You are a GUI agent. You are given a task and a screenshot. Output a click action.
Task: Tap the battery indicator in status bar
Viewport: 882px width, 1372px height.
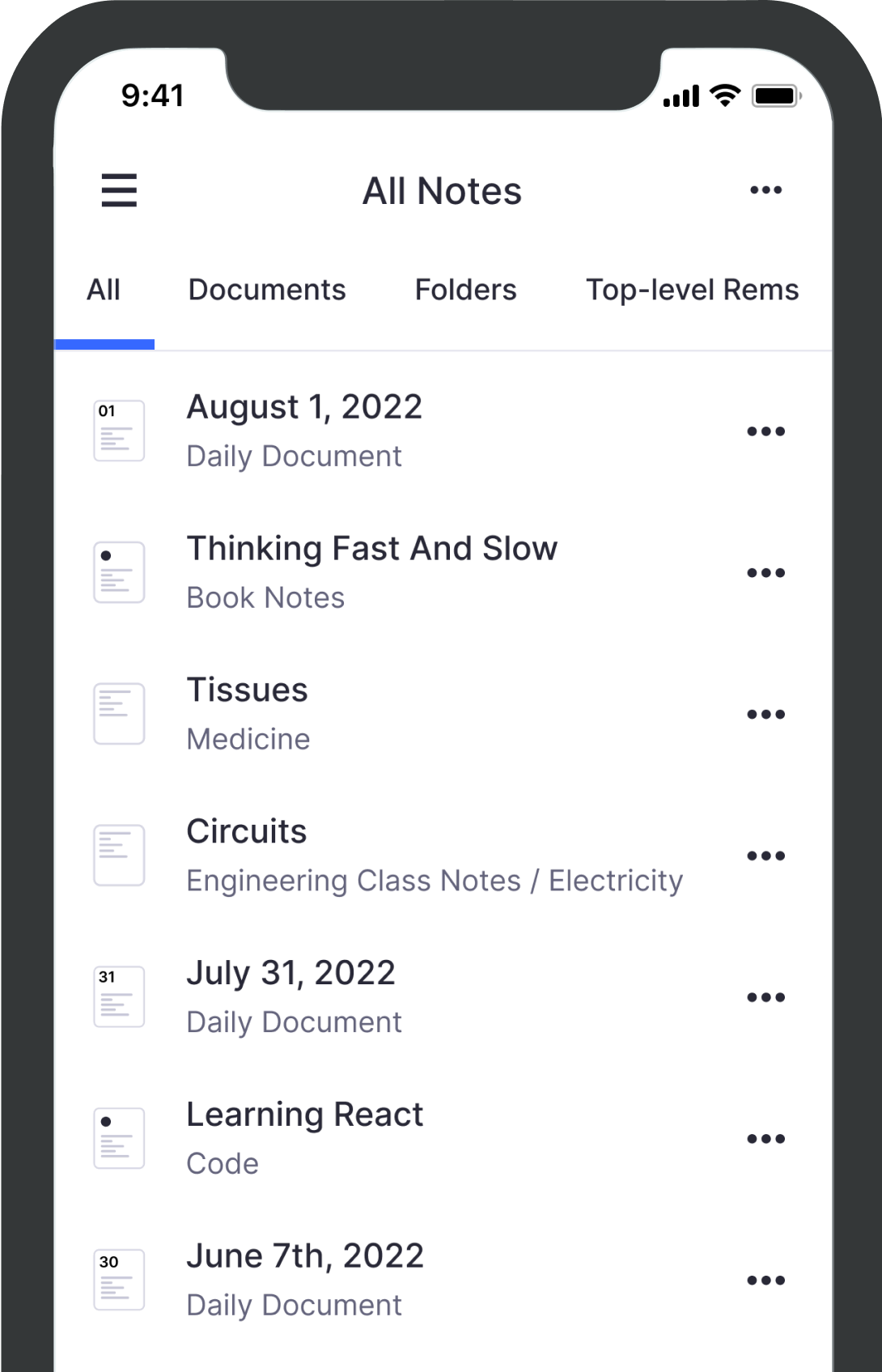(775, 96)
